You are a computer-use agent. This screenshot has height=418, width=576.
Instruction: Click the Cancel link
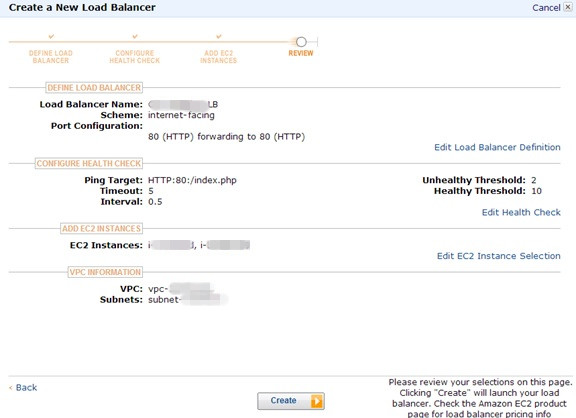[546, 7]
